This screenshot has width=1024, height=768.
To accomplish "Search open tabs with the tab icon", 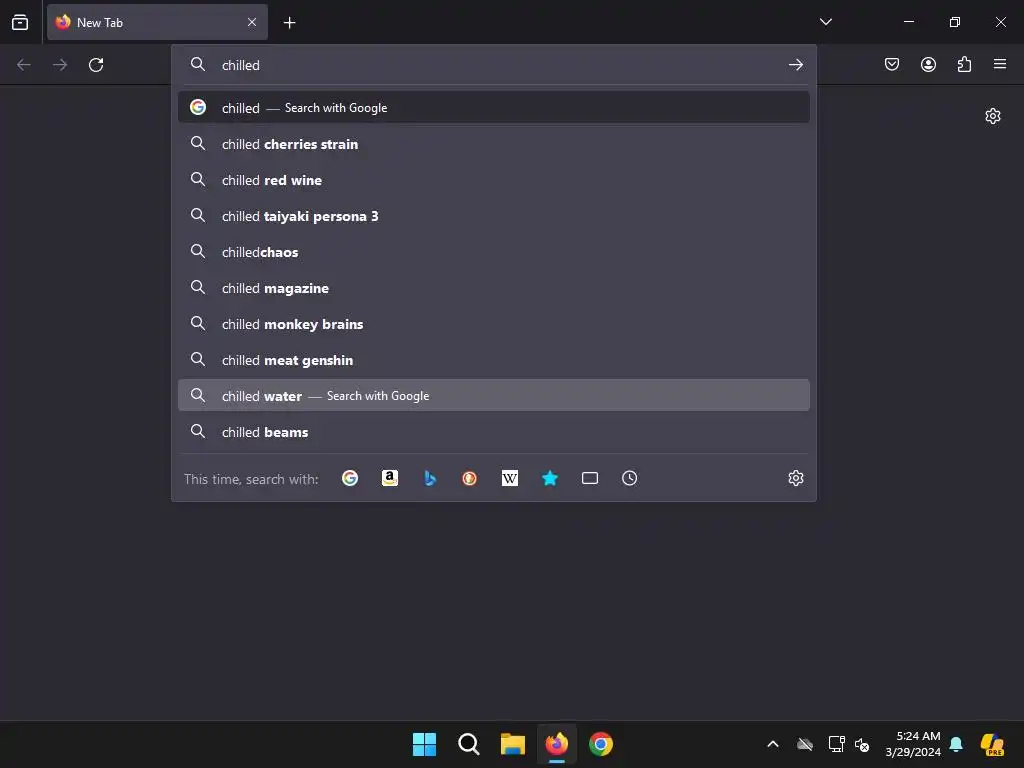I will pyautogui.click(x=590, y=478).
